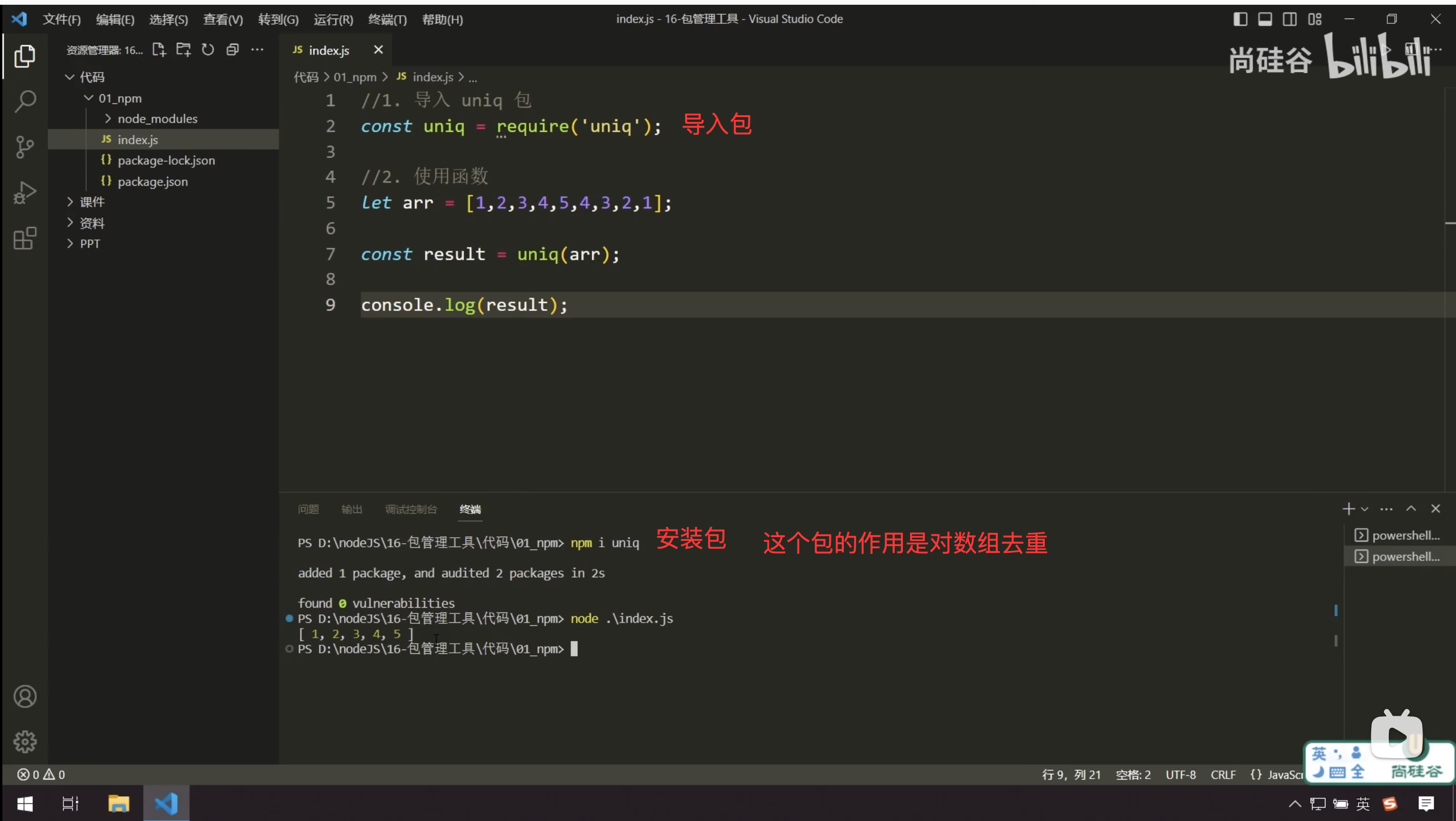Open the Extensions view
The height and width of the screenshot is (821, 1456).
pos(25,239)
